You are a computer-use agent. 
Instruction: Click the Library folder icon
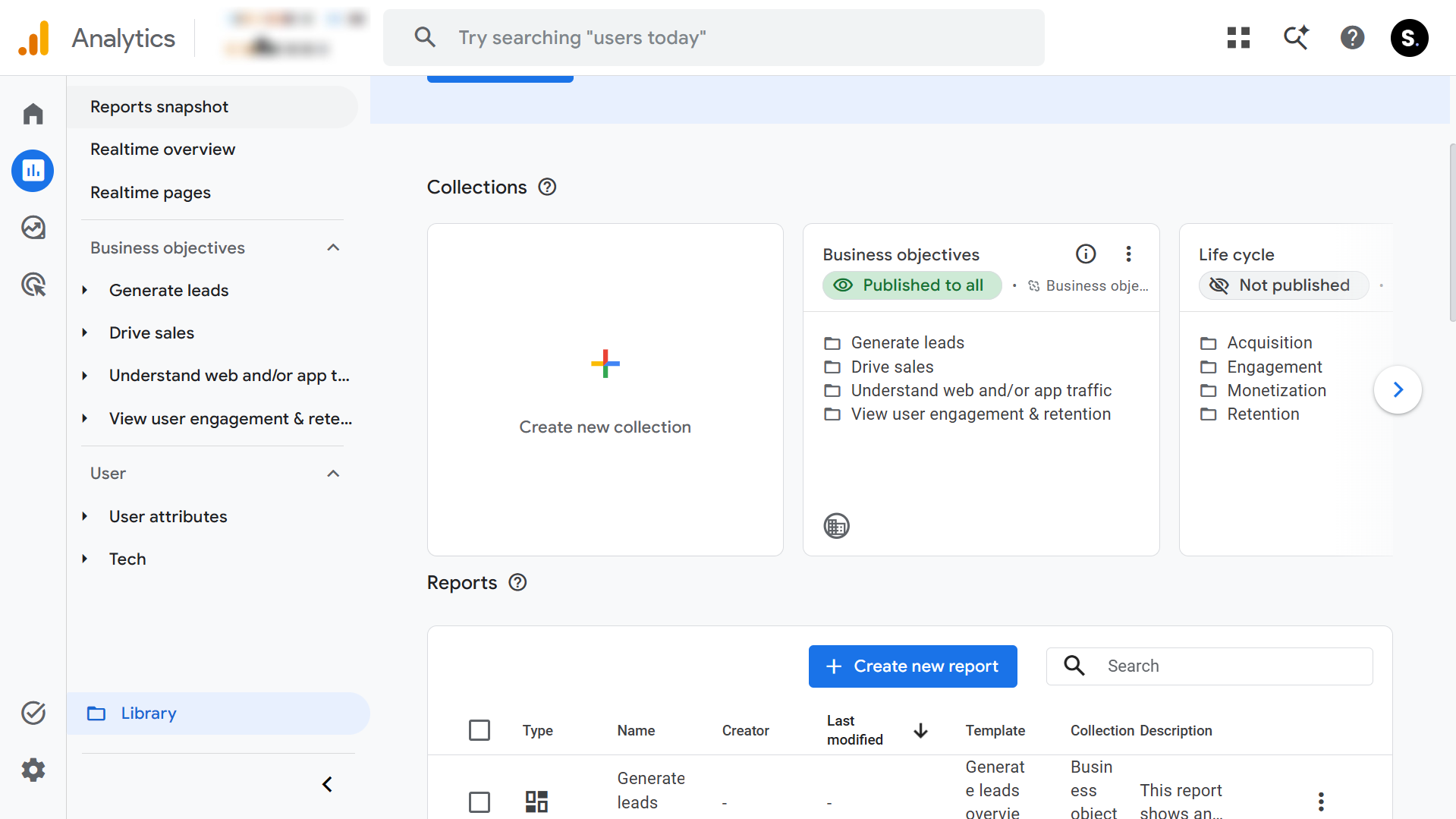pyautogui.click(x=96, y=713)
